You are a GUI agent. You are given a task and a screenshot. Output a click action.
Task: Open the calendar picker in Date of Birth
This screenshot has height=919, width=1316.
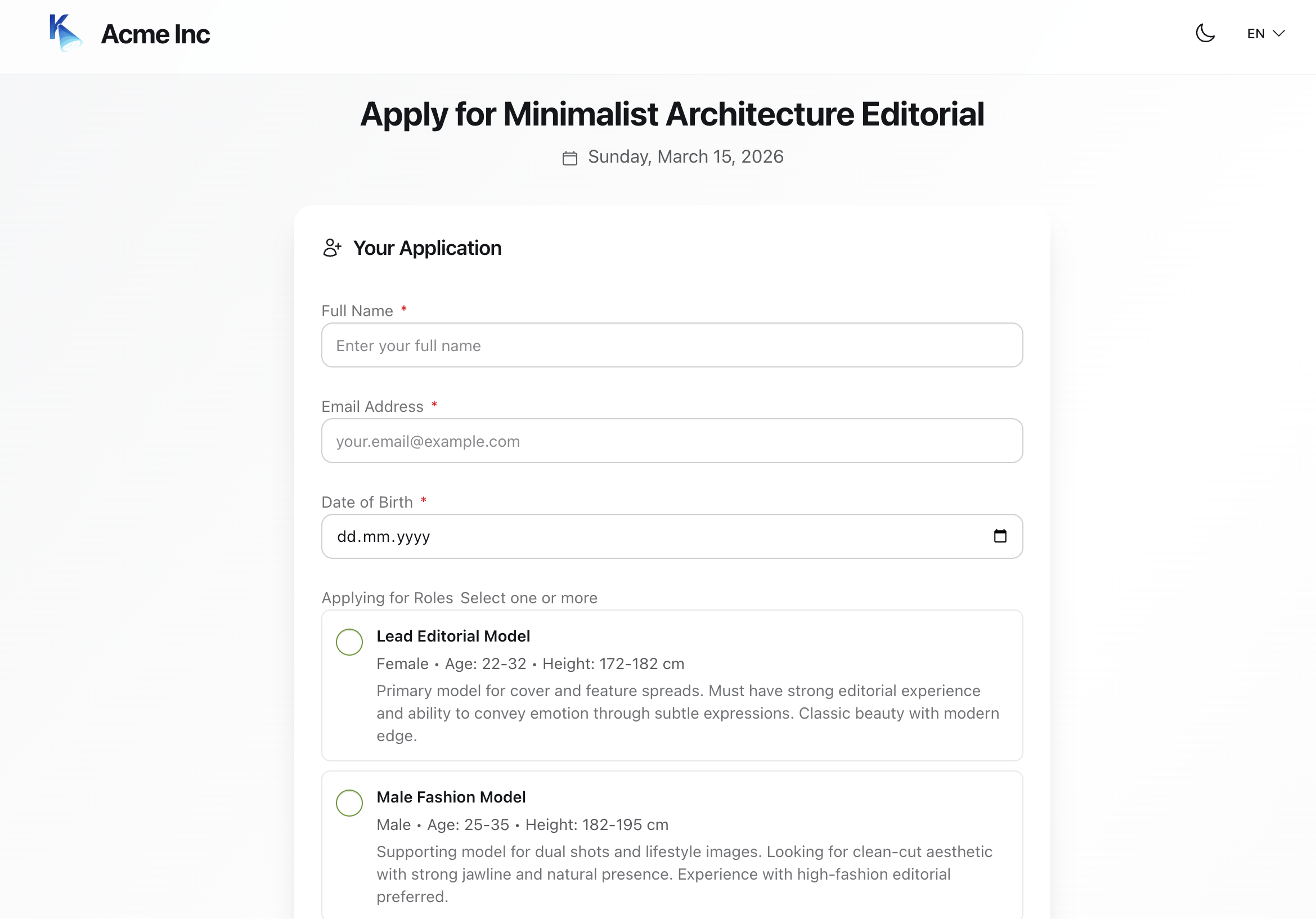click(1000, 536)
